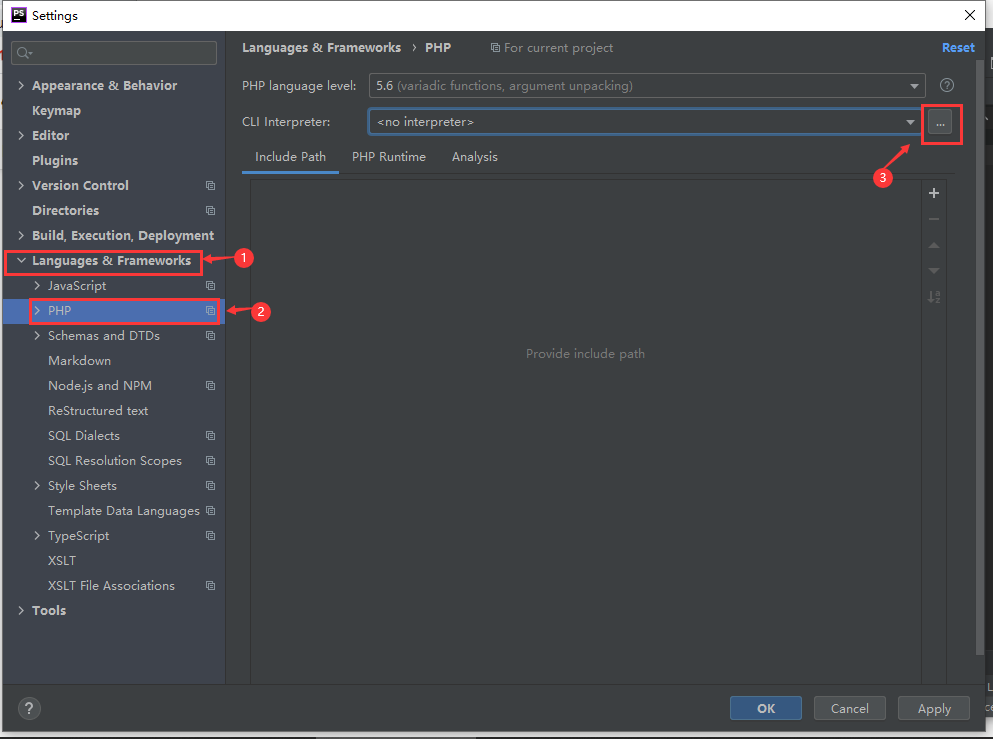
Task: Select Node.js and NPM item
Action: tap(100, 386)
